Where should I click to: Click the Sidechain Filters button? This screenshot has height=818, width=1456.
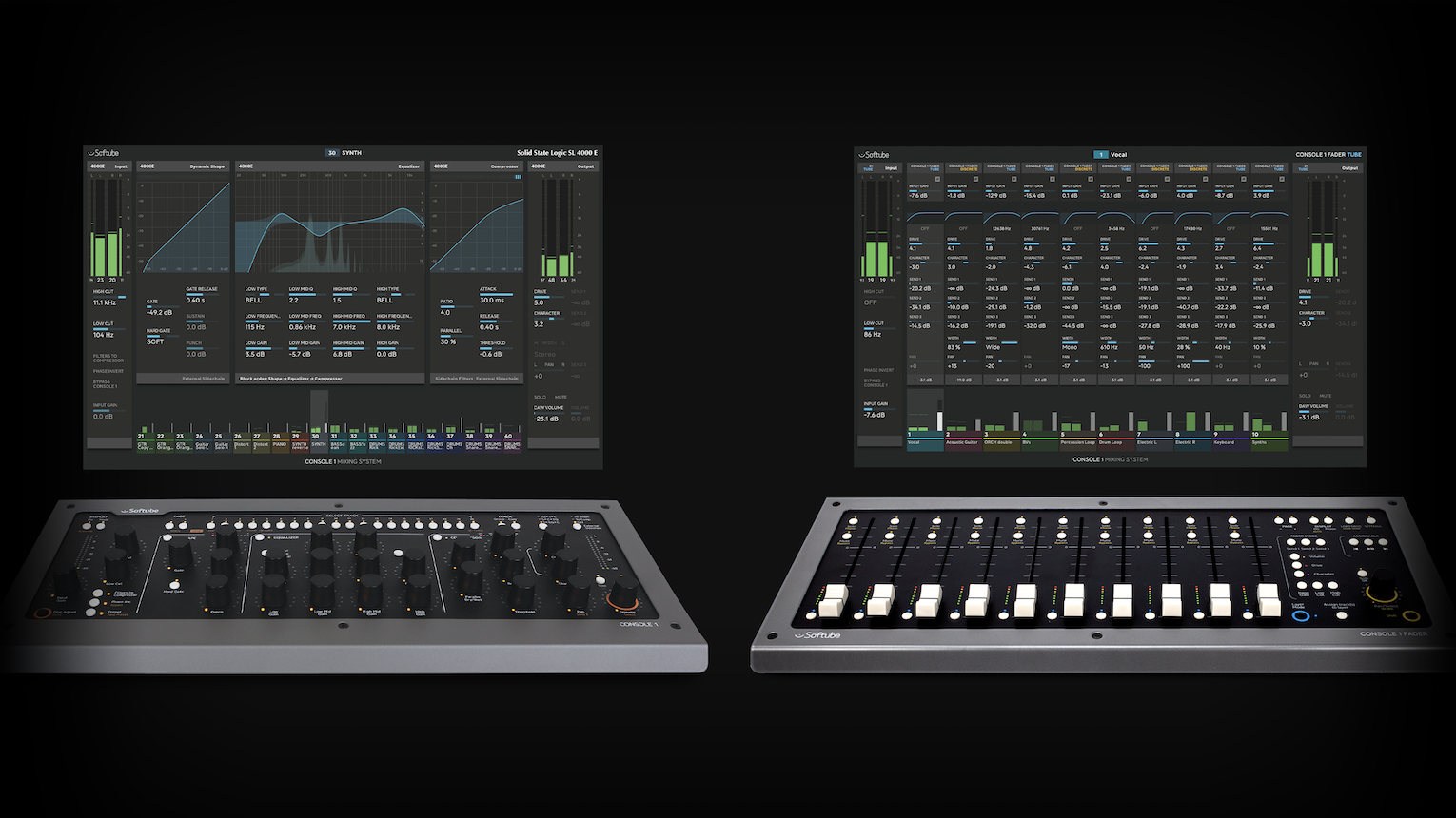tap(454, 379)
